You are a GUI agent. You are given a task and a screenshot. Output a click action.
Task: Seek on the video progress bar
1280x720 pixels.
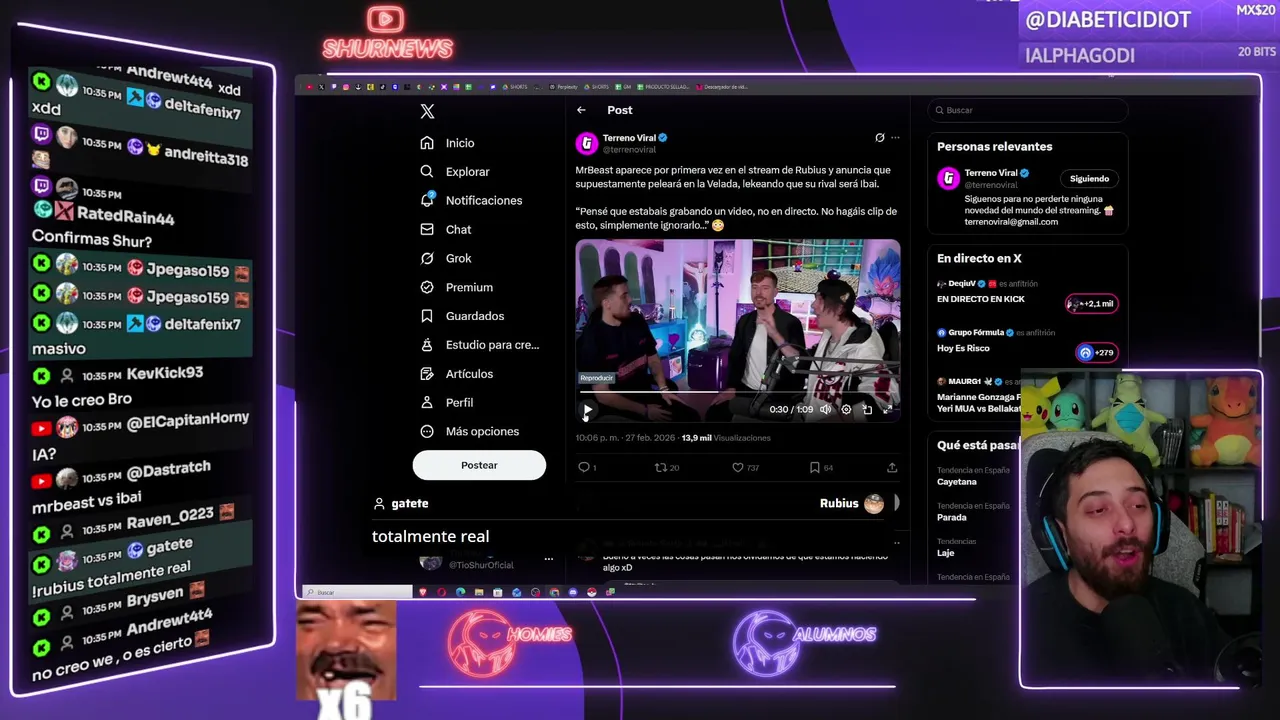(x=738, y=393)
